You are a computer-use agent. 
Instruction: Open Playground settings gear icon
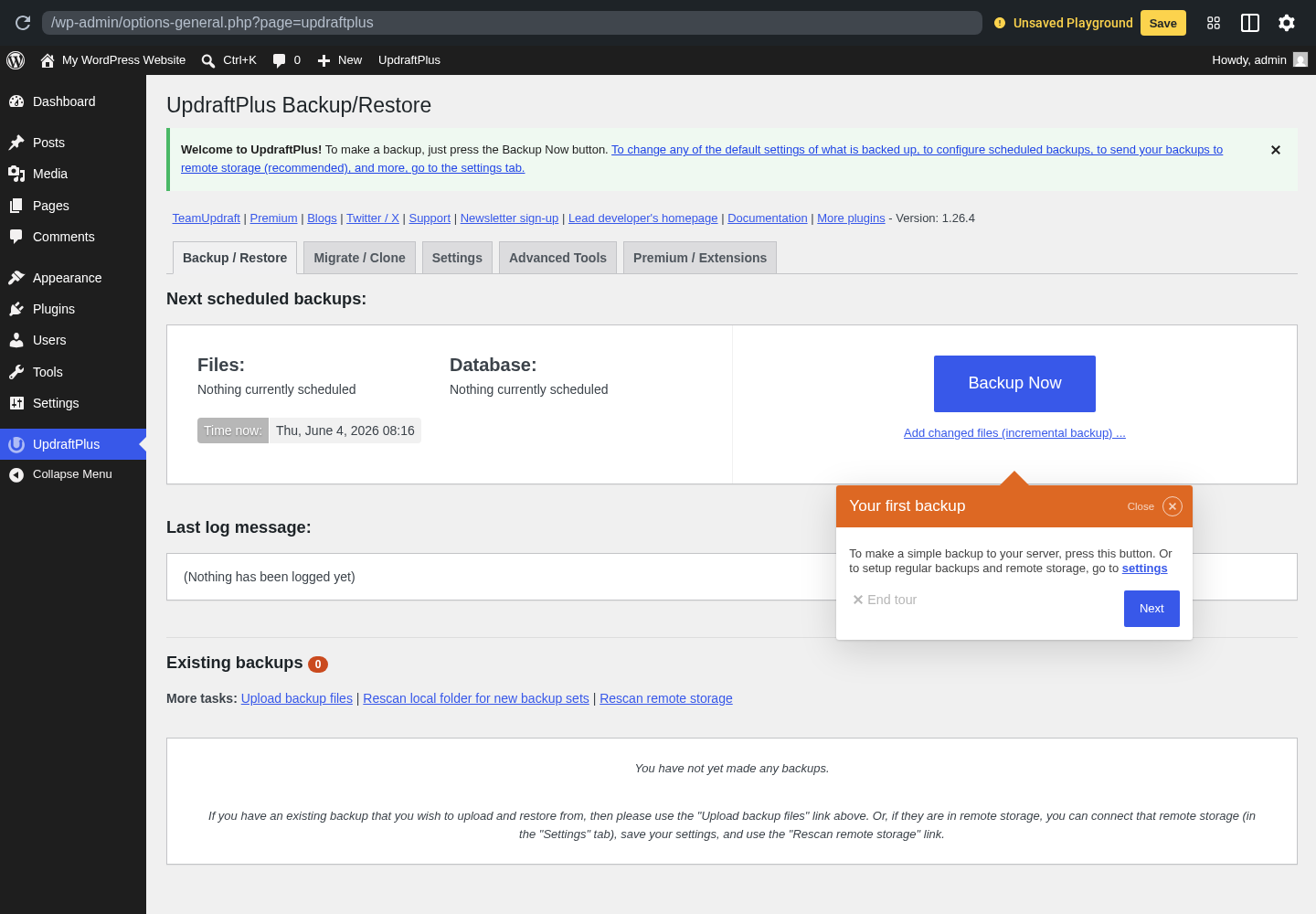click(1287, 23)
